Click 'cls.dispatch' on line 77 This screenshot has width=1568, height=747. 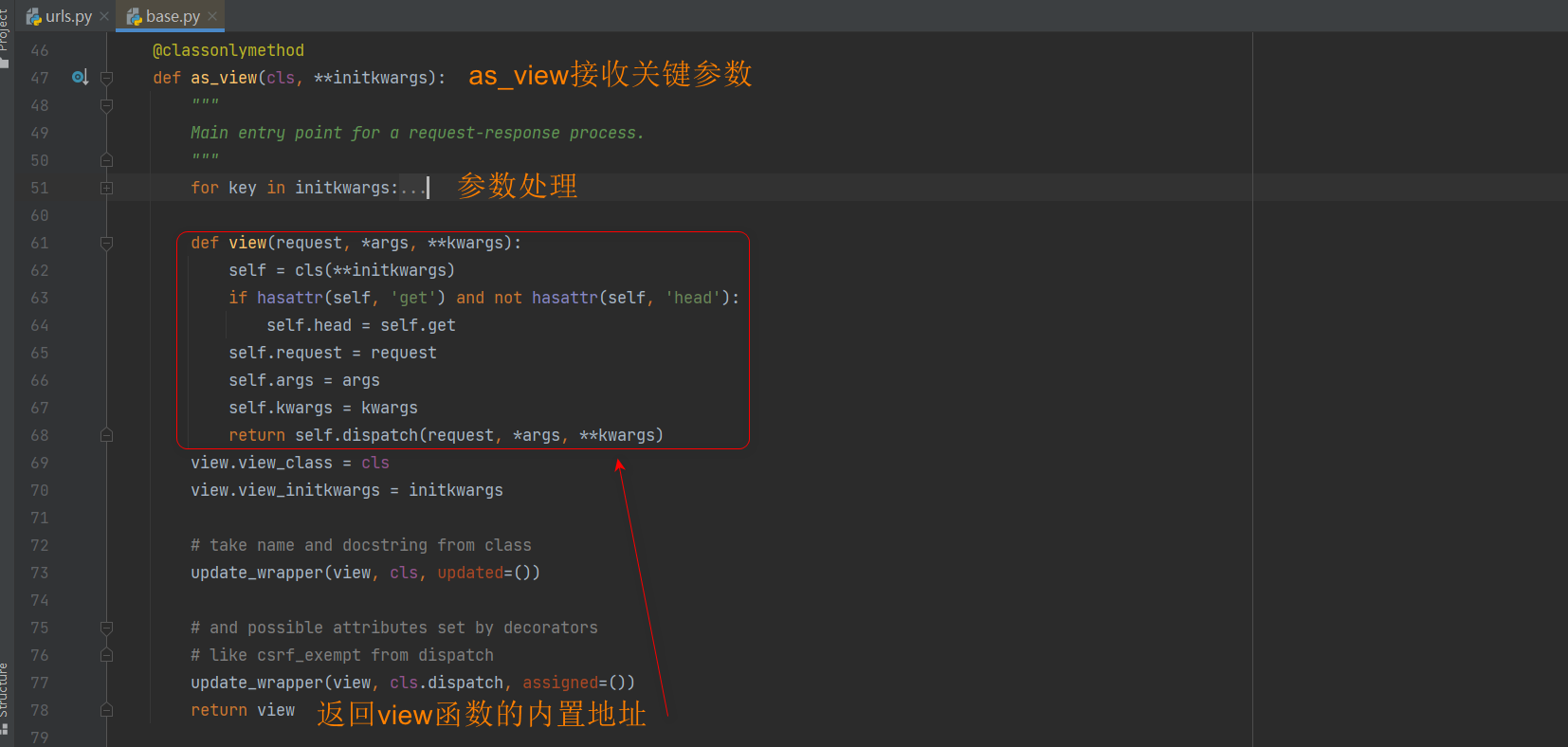point(447,683)
